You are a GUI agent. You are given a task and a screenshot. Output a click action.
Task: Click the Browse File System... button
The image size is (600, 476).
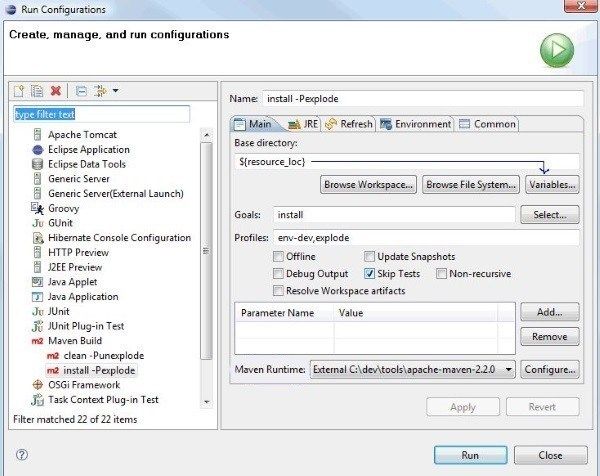(471, 184)
